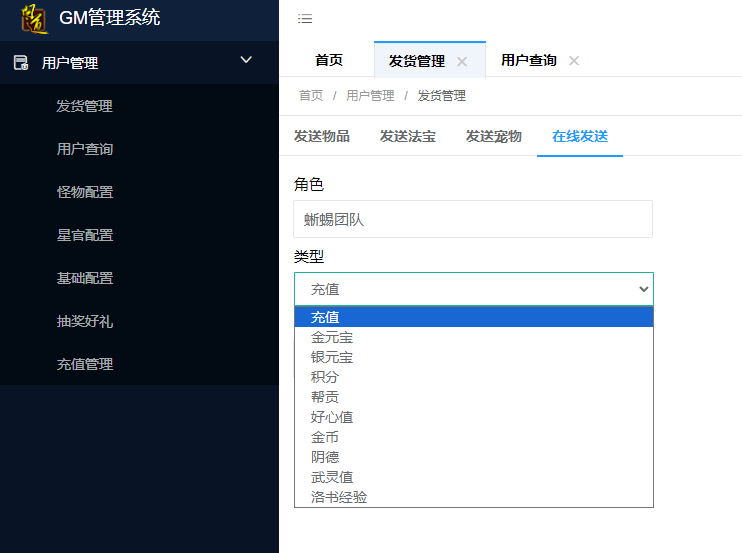This screenshot has width=742, height=553.
Task: Choose 金元宝 from the type list
Action: (x=332, y=337)
